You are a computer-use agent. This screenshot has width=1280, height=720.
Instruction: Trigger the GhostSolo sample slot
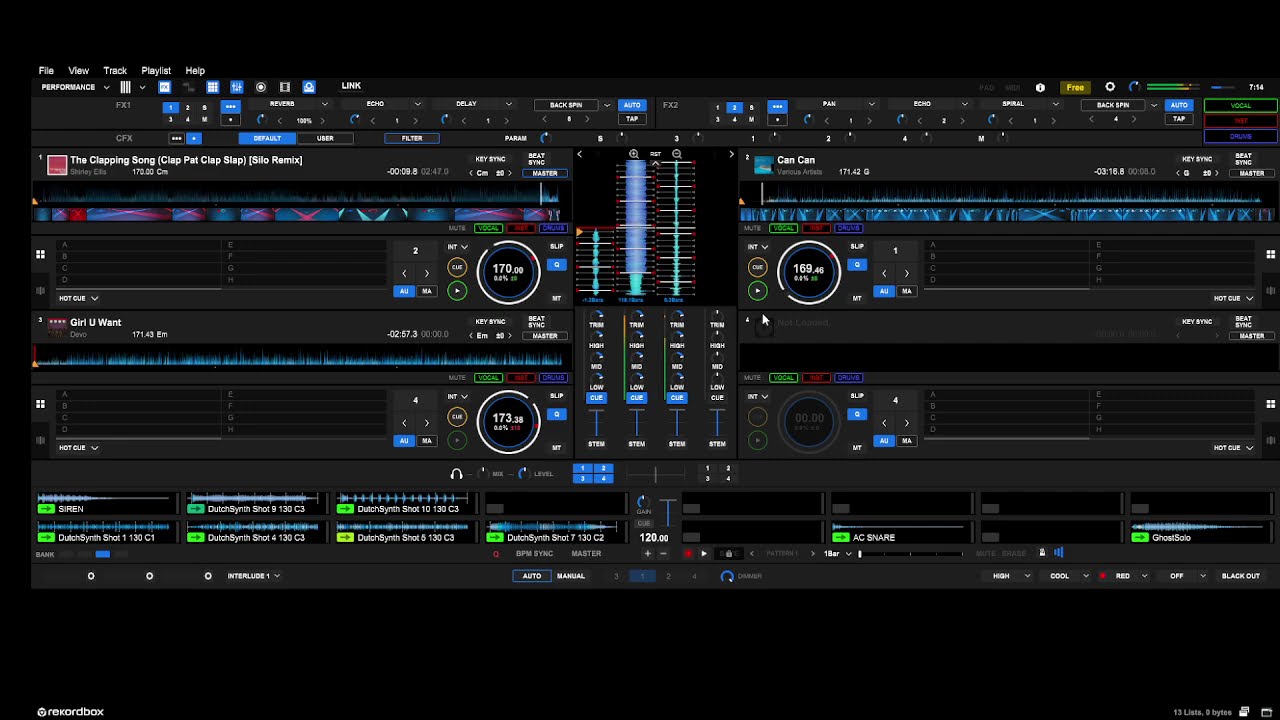(1200, 532)
